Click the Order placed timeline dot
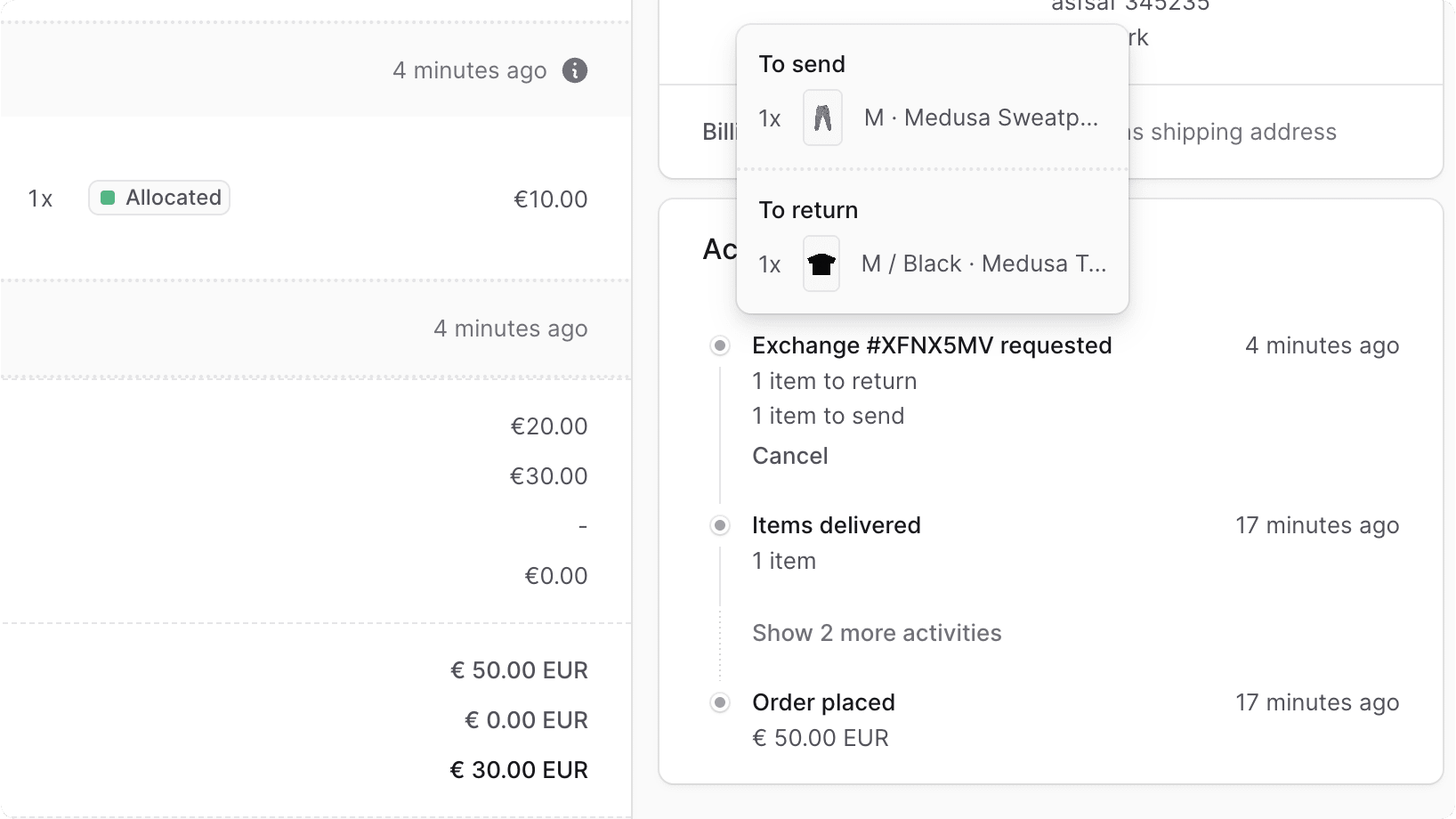1456x819 pixels. coord(719,702)
